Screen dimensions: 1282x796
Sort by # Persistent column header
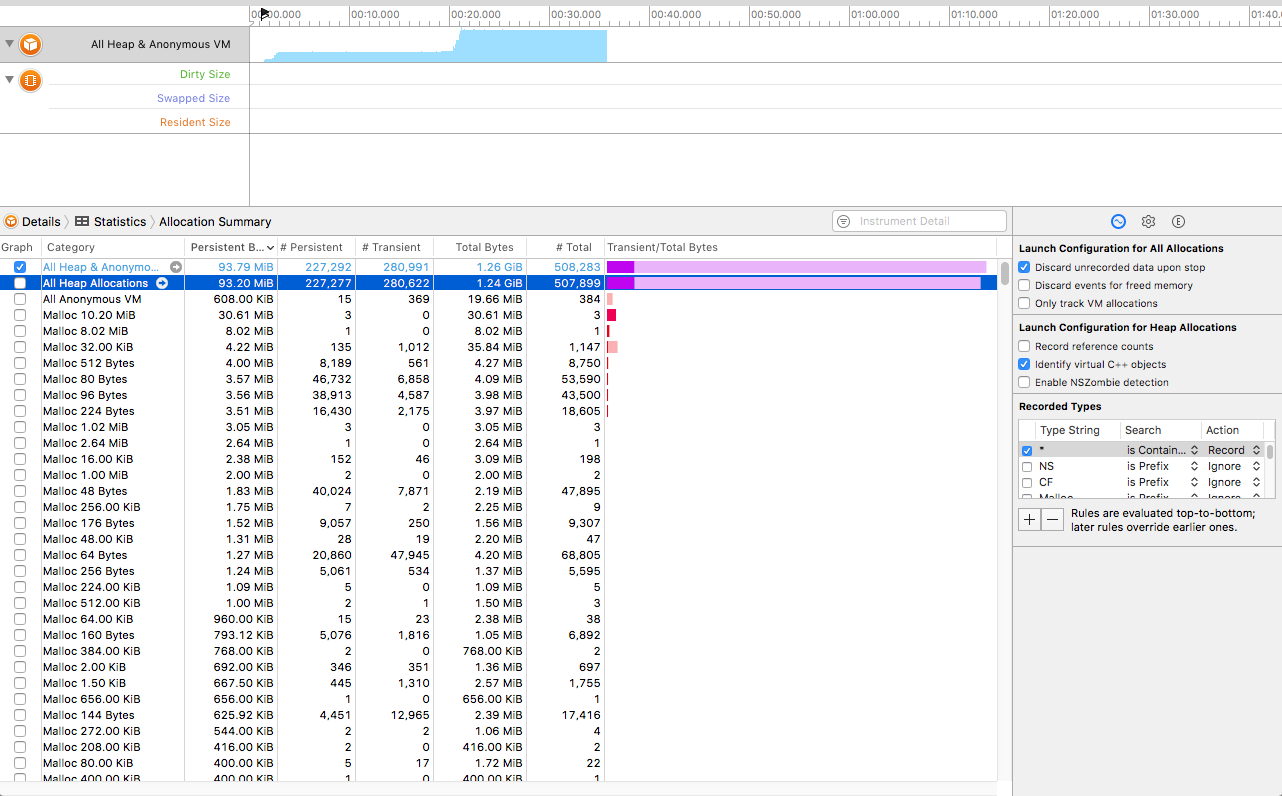coord(316,247)
